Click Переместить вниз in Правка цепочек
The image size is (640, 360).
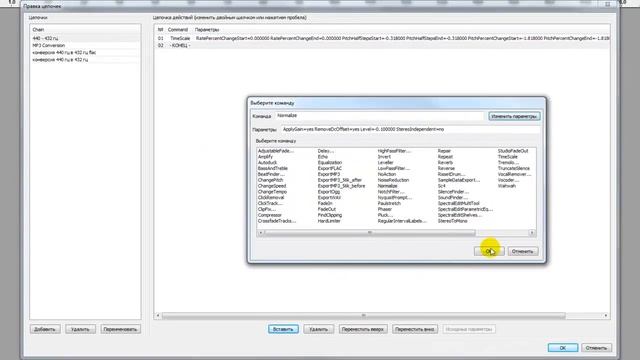pyautogui.click(x=415, y=329)
